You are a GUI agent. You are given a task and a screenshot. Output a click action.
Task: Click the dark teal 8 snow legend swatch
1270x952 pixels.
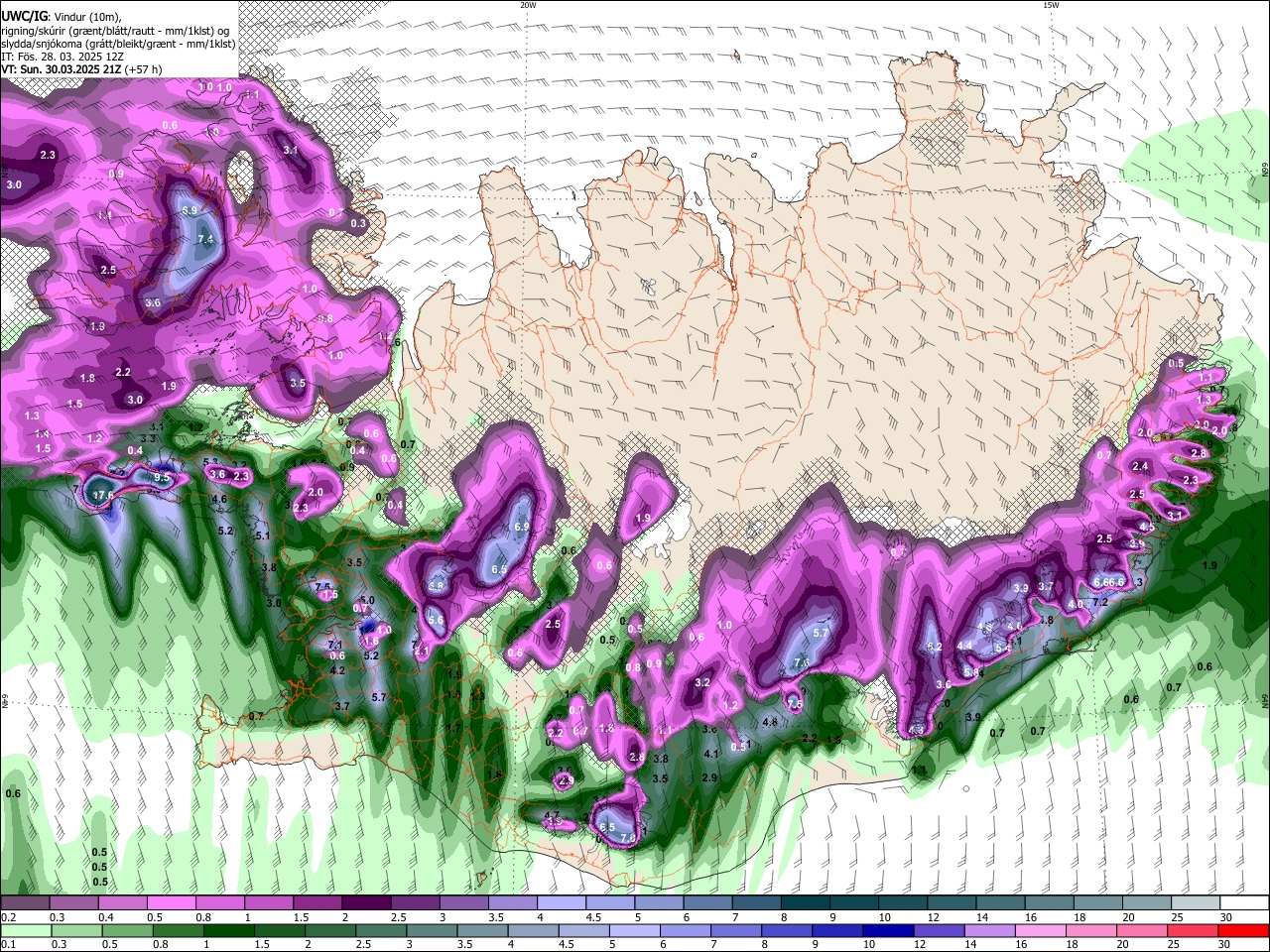(x=806, y=902)
